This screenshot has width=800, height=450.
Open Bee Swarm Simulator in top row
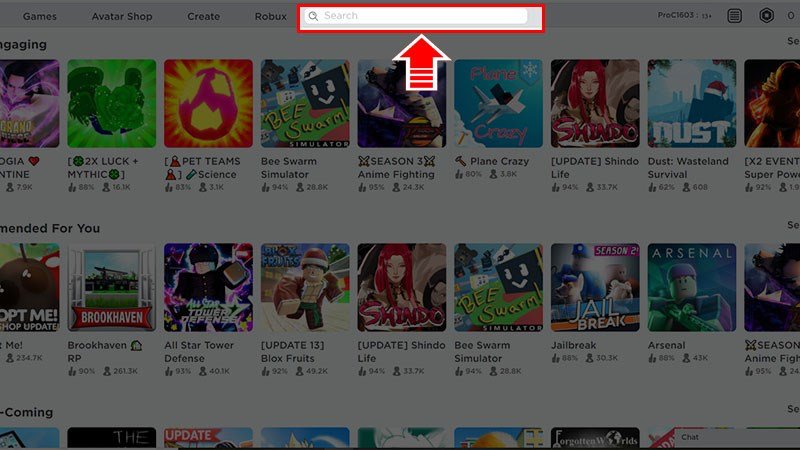point(305,104)
